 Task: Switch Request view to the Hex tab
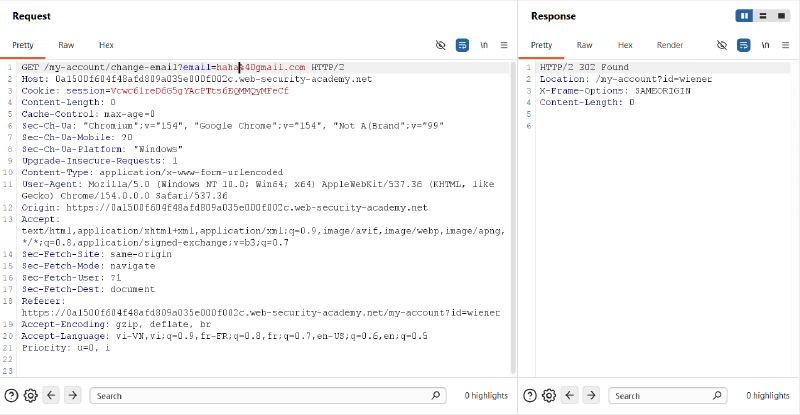click(x=106, y=45)
